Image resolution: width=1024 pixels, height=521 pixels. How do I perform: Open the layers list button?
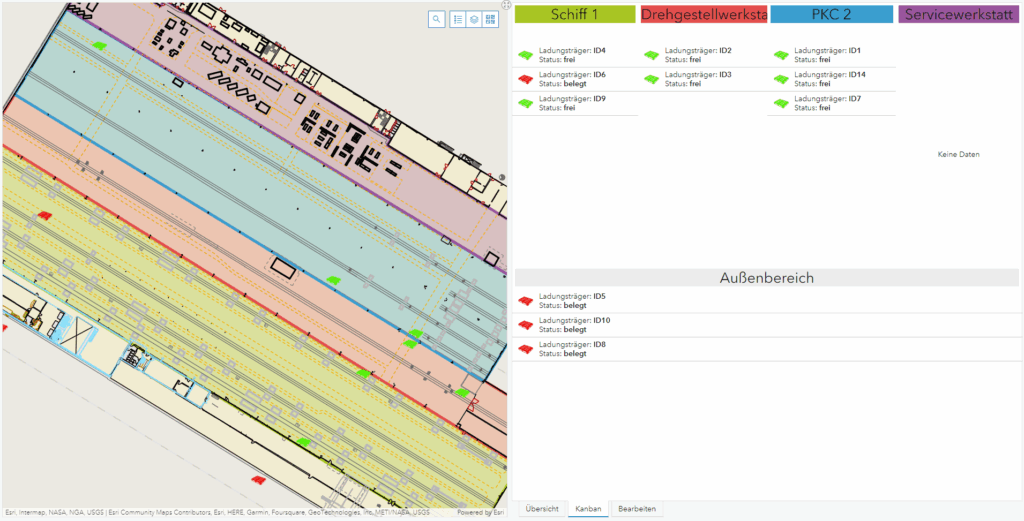474,20
